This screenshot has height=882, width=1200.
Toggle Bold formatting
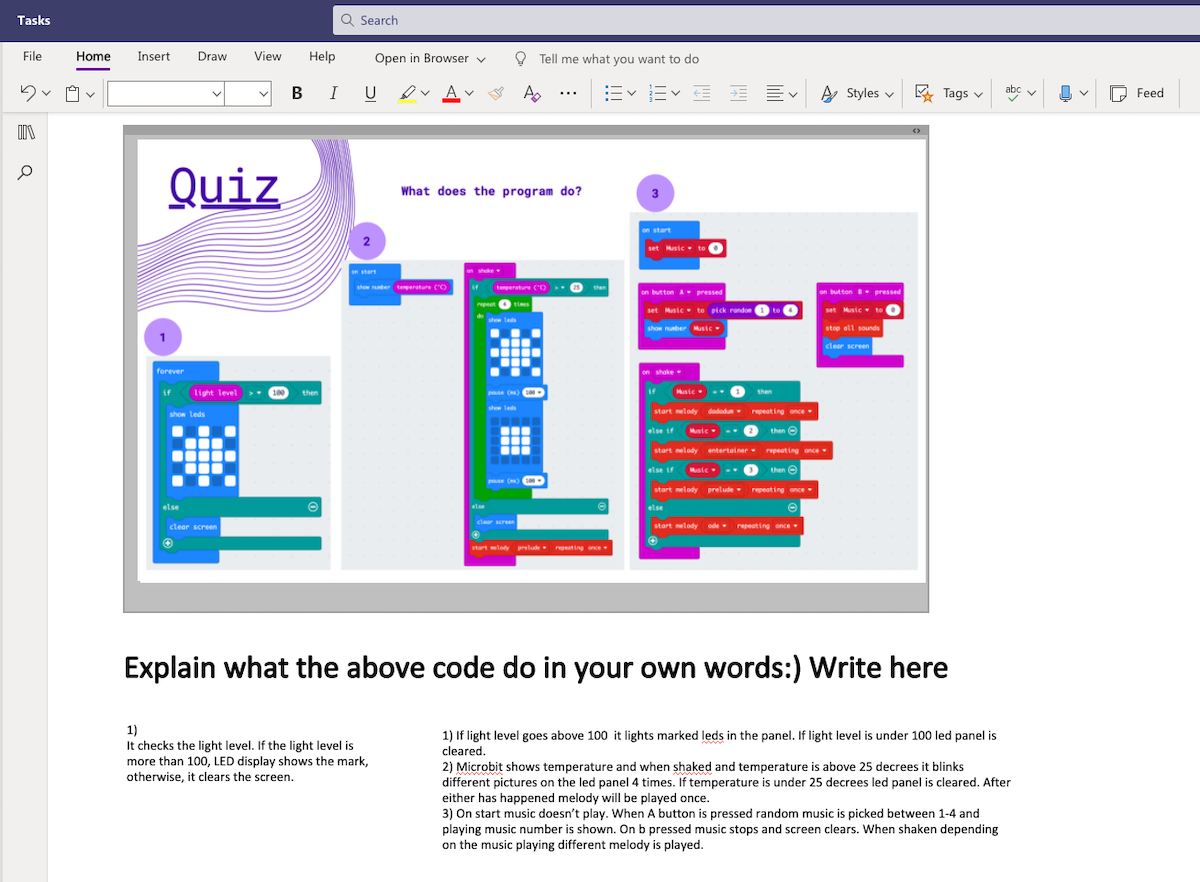297,93
